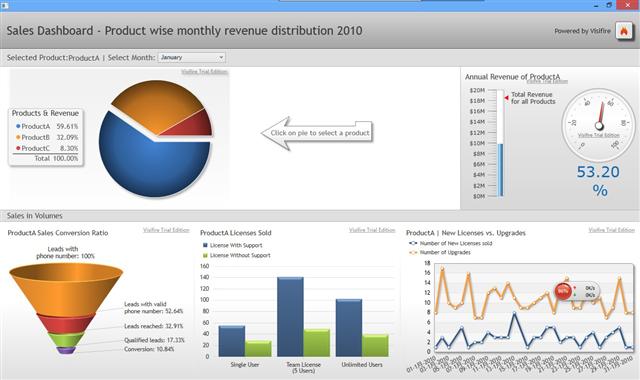This screenshot has width=640, height=380.
Task: Open the Select Month dropdown
Action: (x=191, y=58)
